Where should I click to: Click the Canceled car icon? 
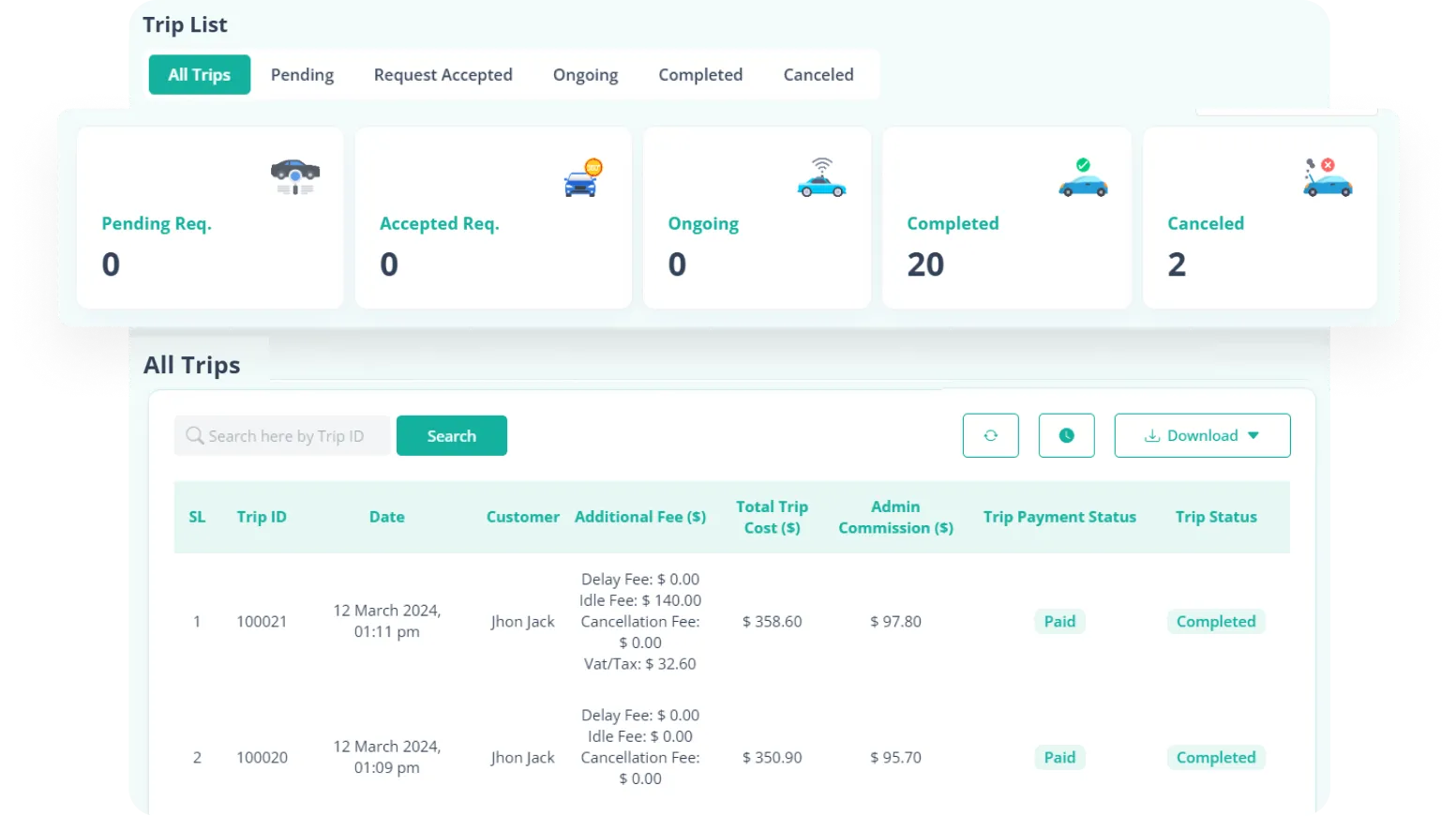coord(1327,177)
